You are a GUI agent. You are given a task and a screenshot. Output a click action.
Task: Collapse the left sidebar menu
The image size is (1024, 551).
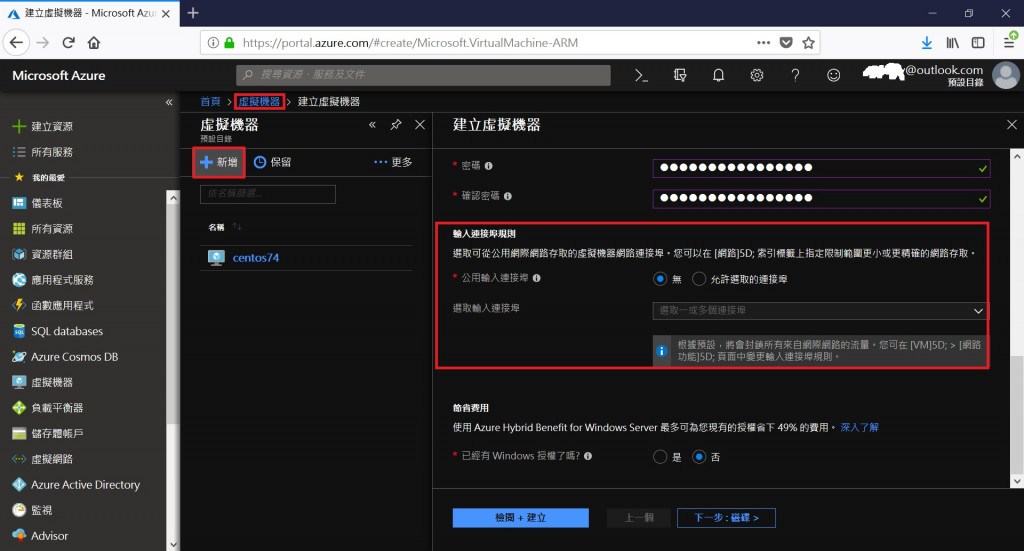169,102
